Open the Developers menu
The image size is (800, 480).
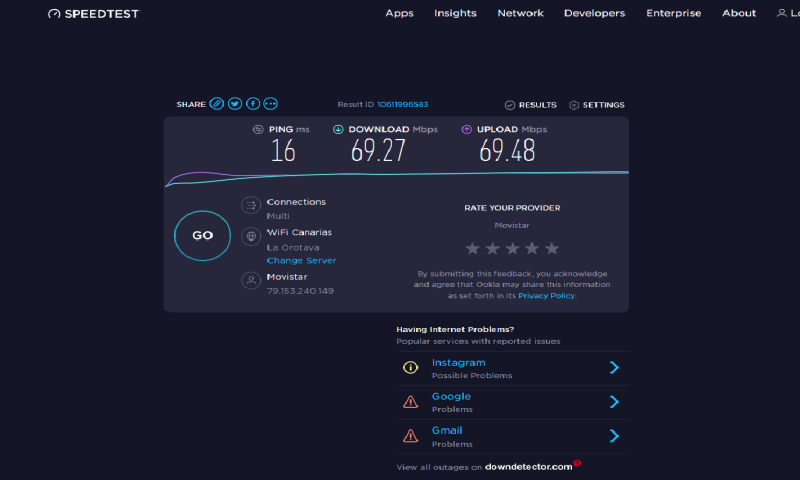[x=594, y=13]
